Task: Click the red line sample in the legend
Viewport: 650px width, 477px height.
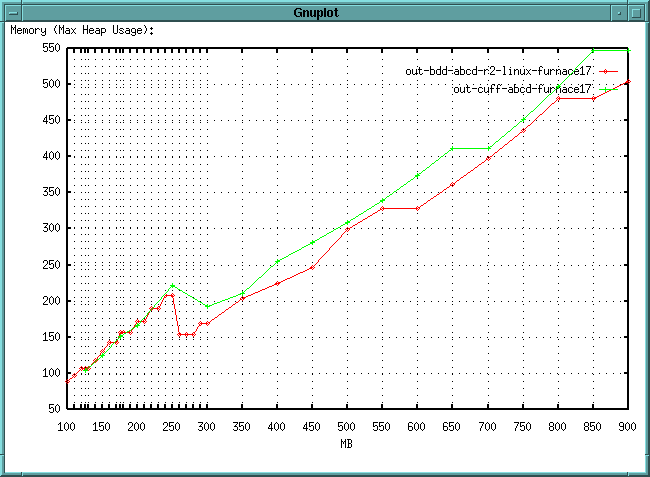Action: coord(611,72)
